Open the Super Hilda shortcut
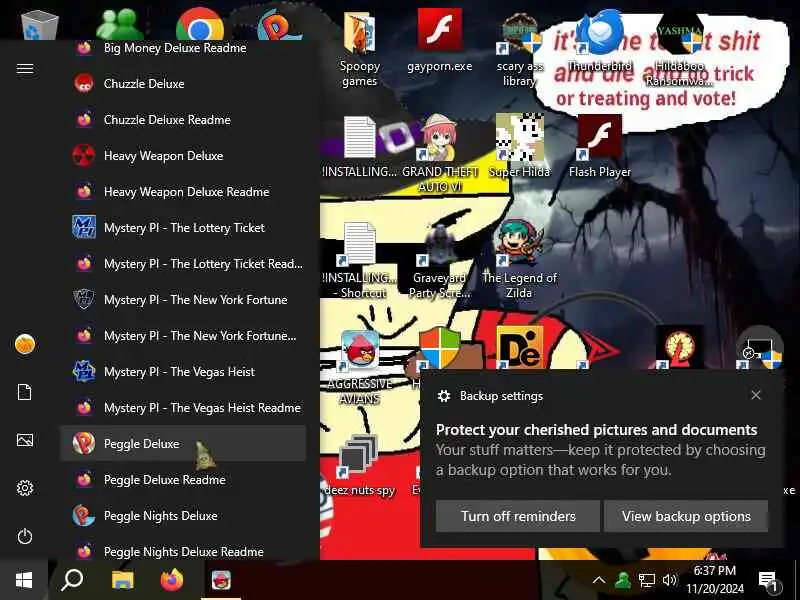Image resolution: width=800 pixels, height=600 pixels. (519, 146)
